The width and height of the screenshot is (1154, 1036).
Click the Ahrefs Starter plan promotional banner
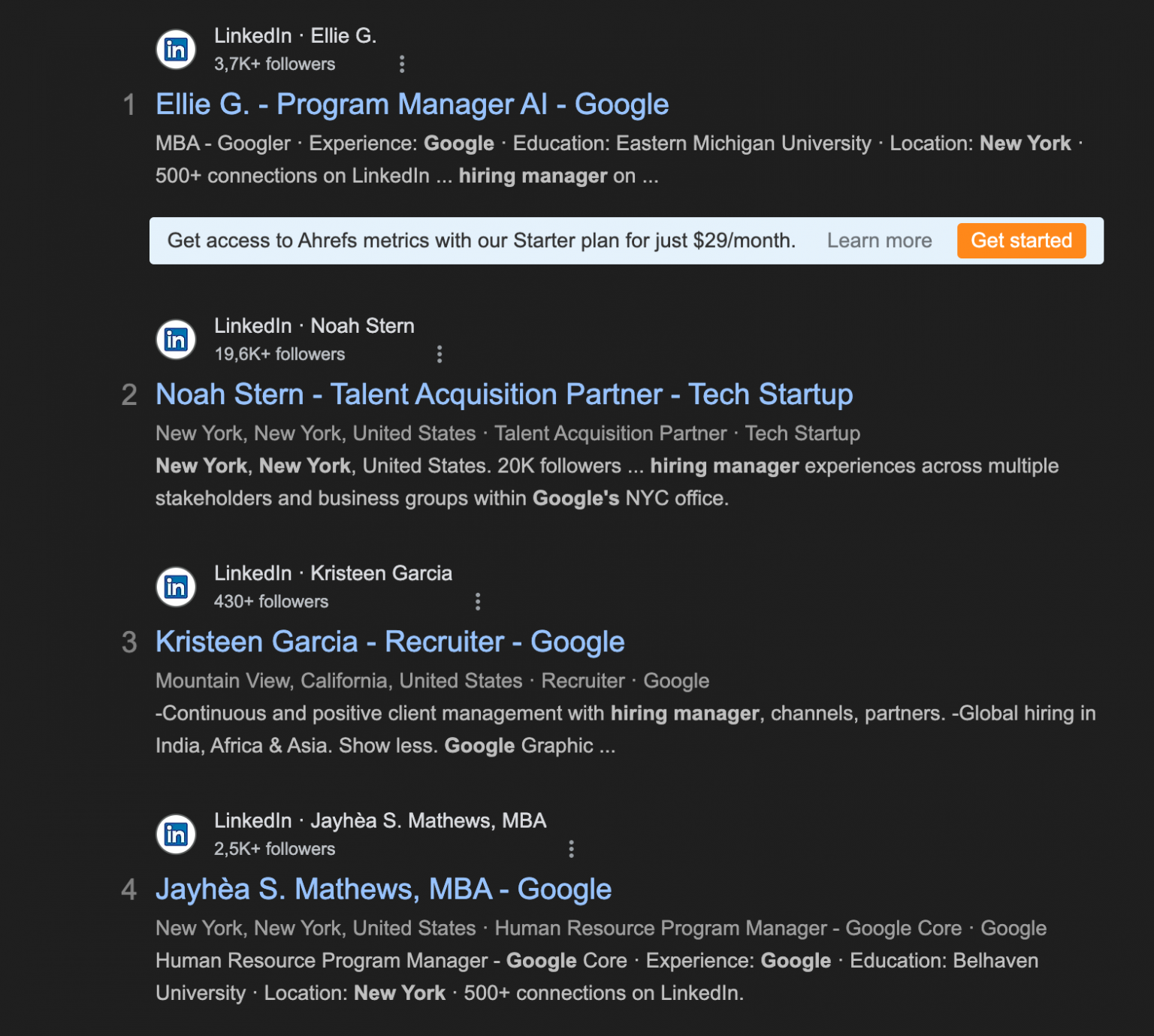(x=481, y=240)
